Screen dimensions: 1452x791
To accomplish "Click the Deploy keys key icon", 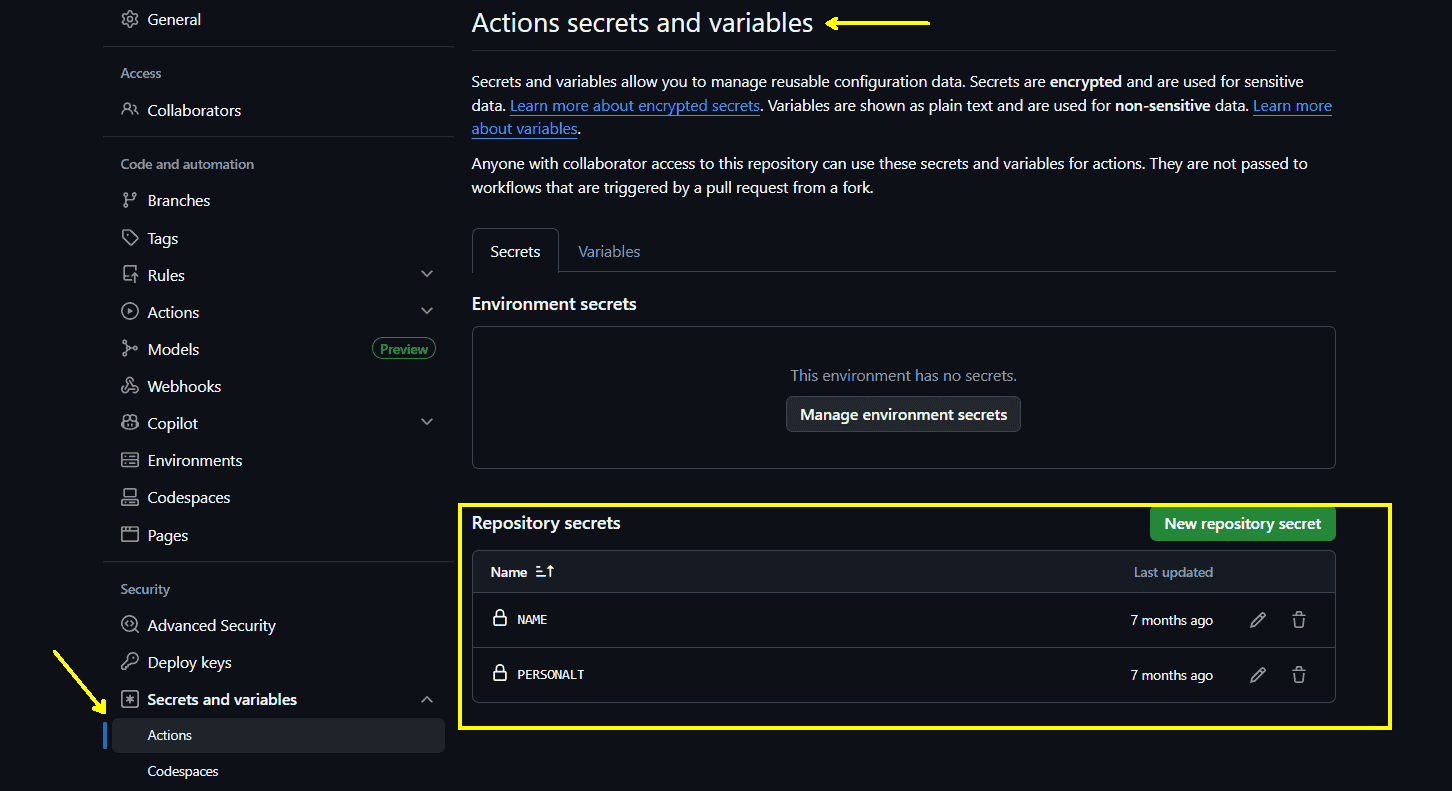I will pos(129,662).
